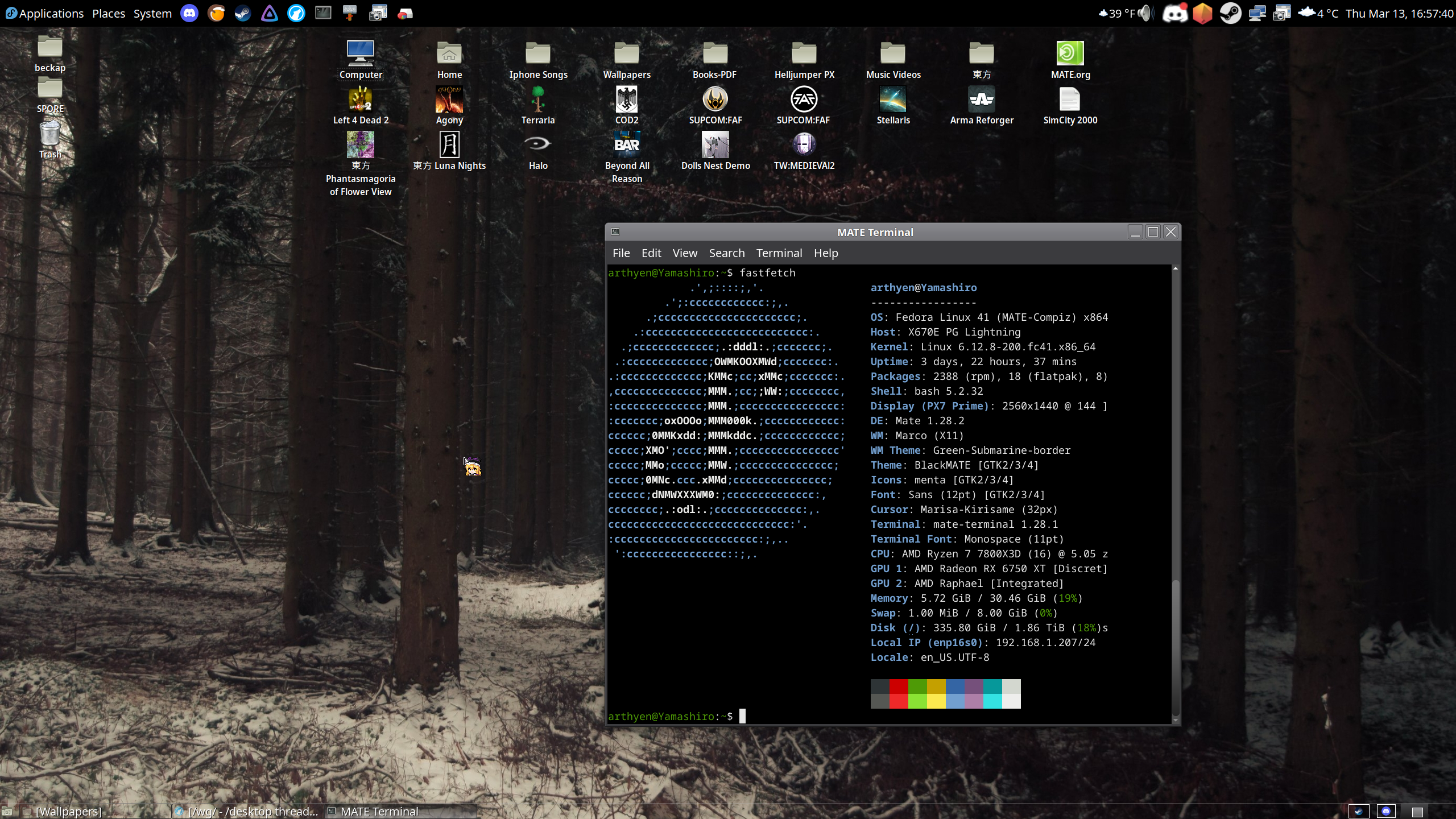Open the terminal Help menu
This screenshot has height=819, width=1456.
[x=826, y=253]
